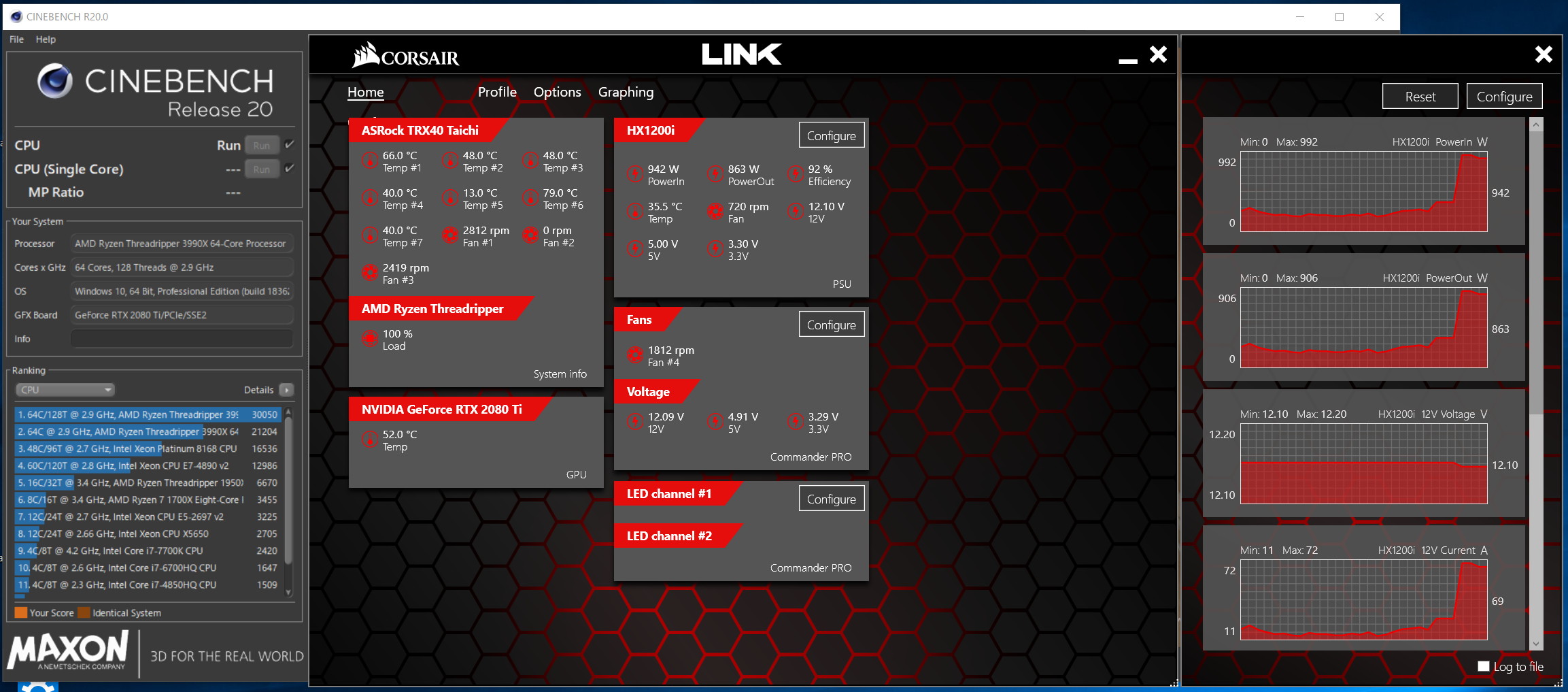Switch to the Home tab in Corsair Link
The width and height of the screenshot is (1568, 692).
point(366,92)
